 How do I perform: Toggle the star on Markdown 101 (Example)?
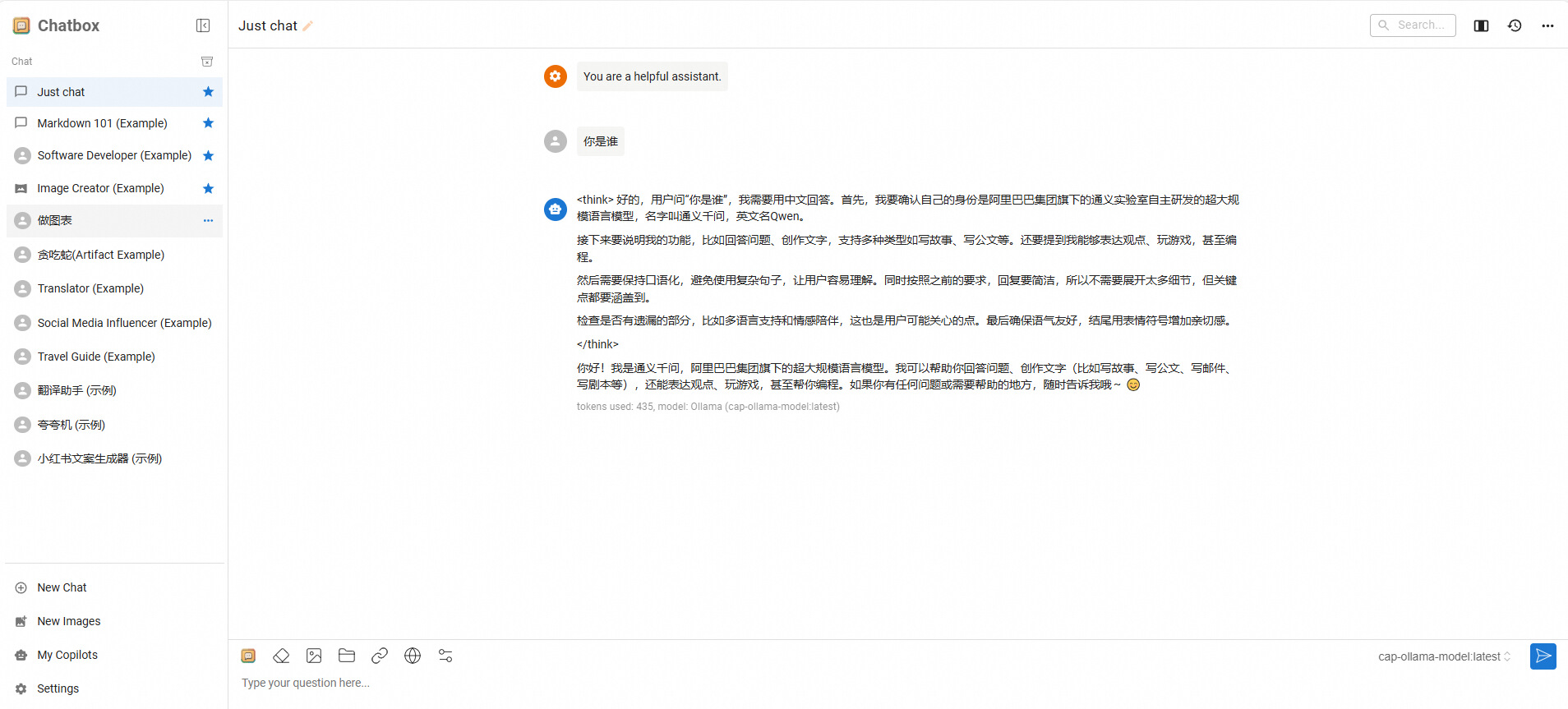click(208, 123)
